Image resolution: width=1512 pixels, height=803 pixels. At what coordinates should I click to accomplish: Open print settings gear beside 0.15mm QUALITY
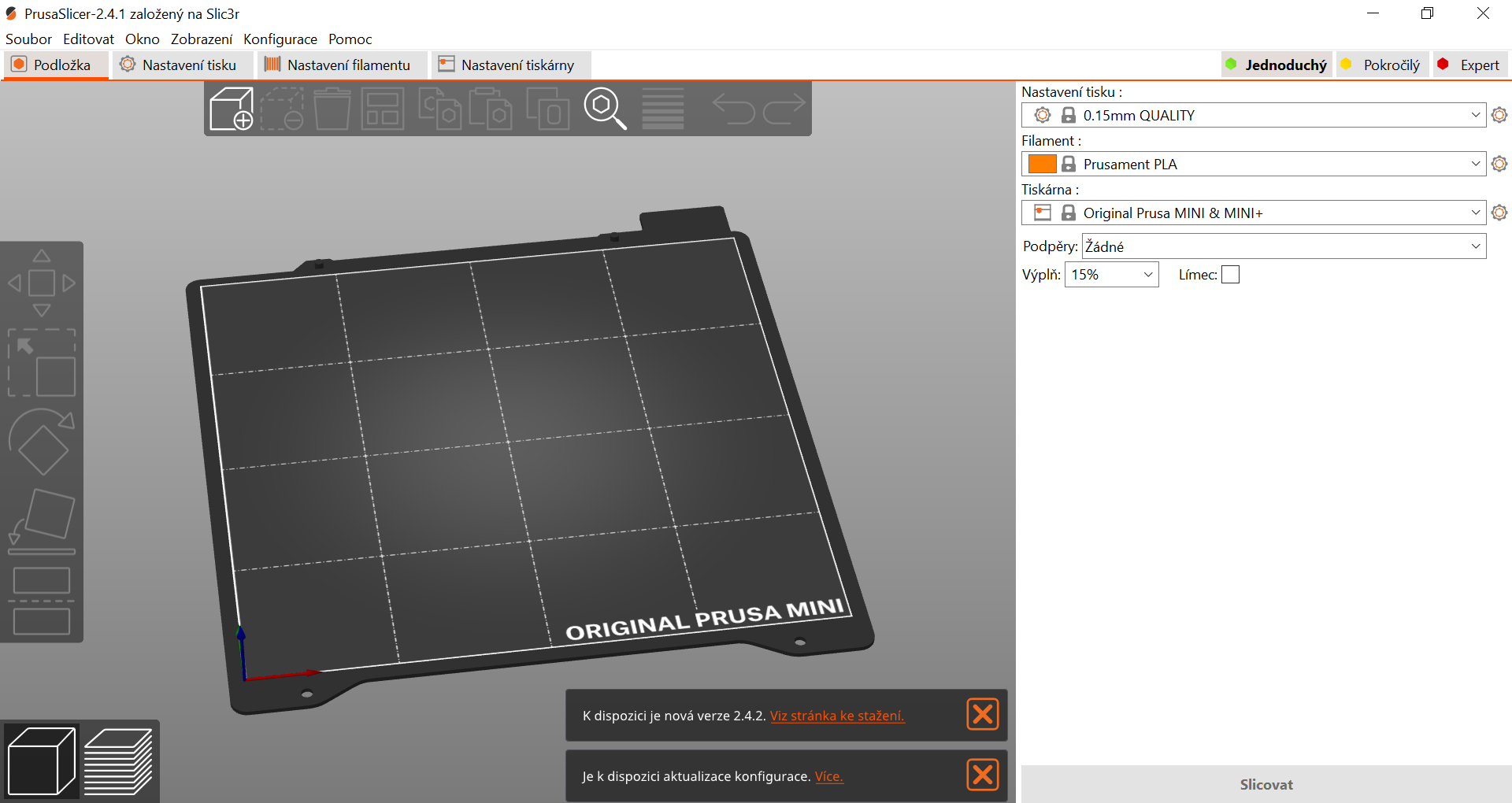(x=1499, y=115)
